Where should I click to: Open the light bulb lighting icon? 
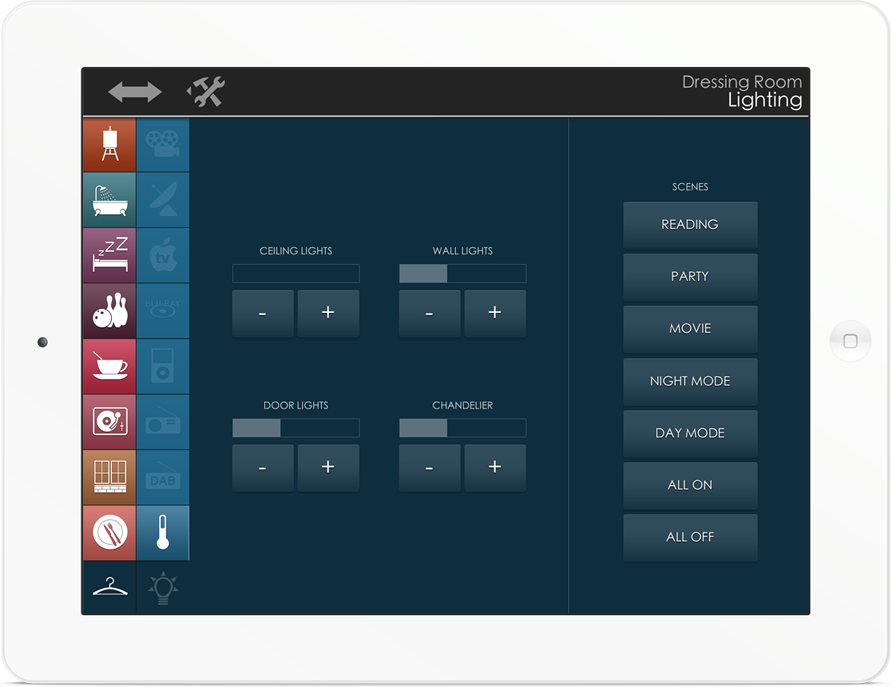(x=162, y=587)
